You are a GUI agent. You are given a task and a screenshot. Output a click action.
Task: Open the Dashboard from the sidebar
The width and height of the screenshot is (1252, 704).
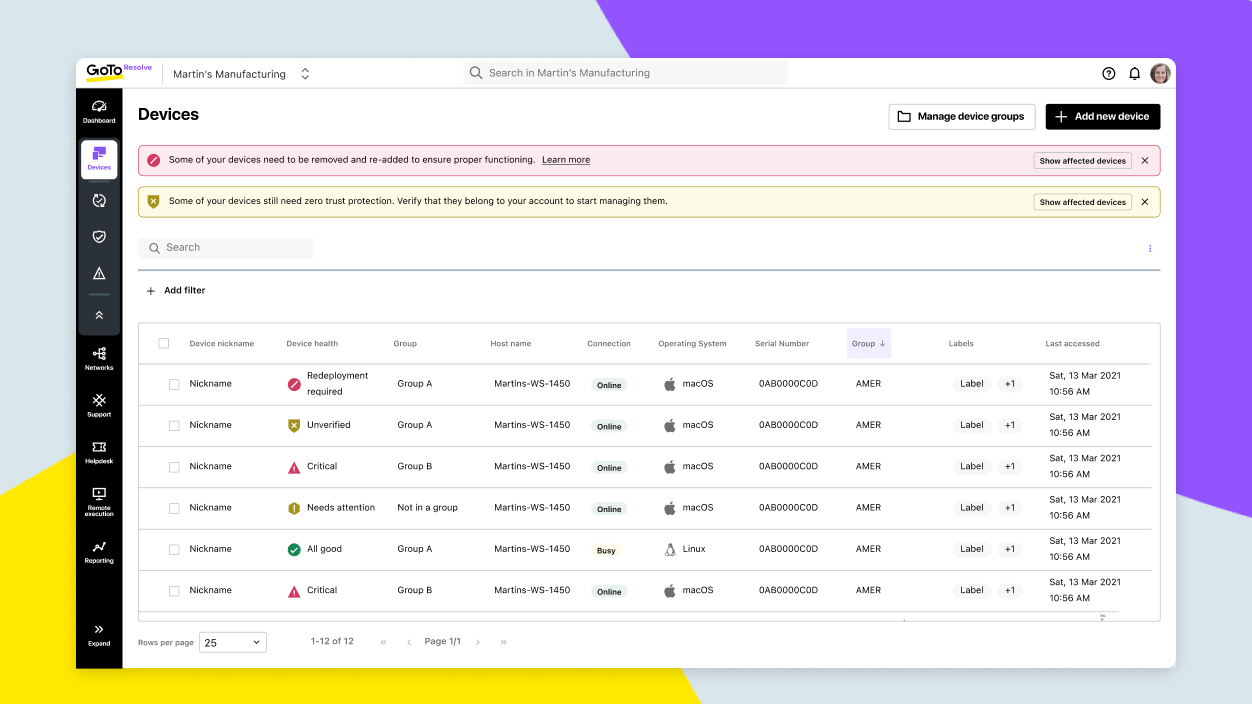[x=99, y=110]
